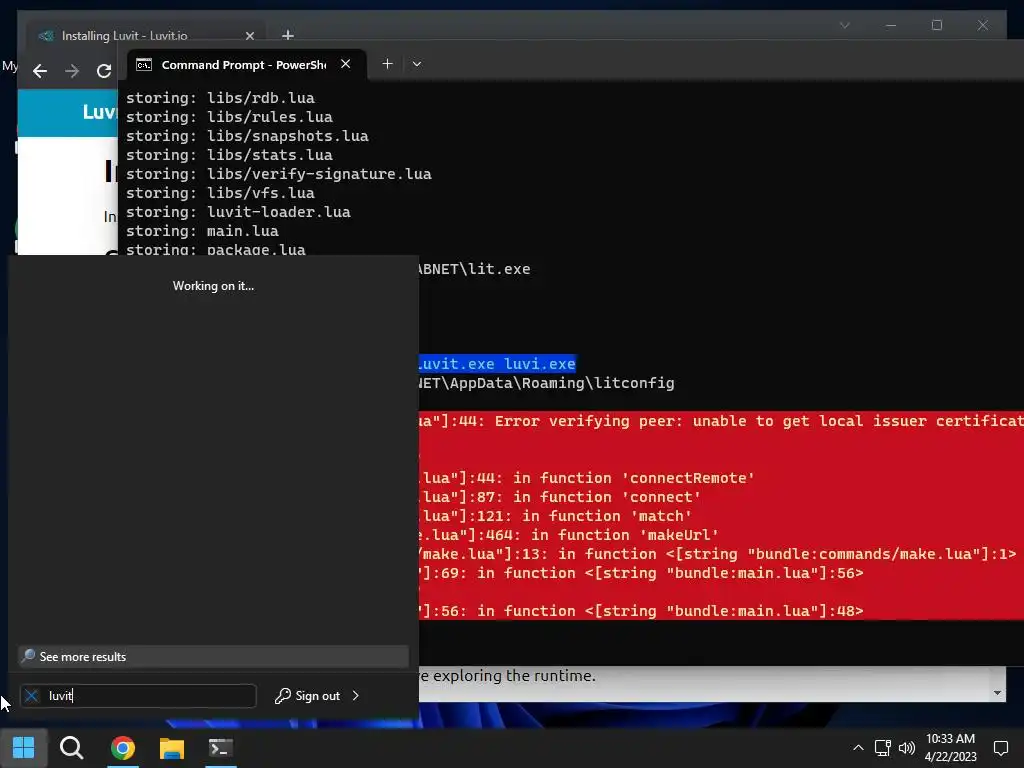Viewport: 1024px width, 768px height.
Task: Click the highlighted luvit.exe luvi.exe text
Action: [497, 364]
